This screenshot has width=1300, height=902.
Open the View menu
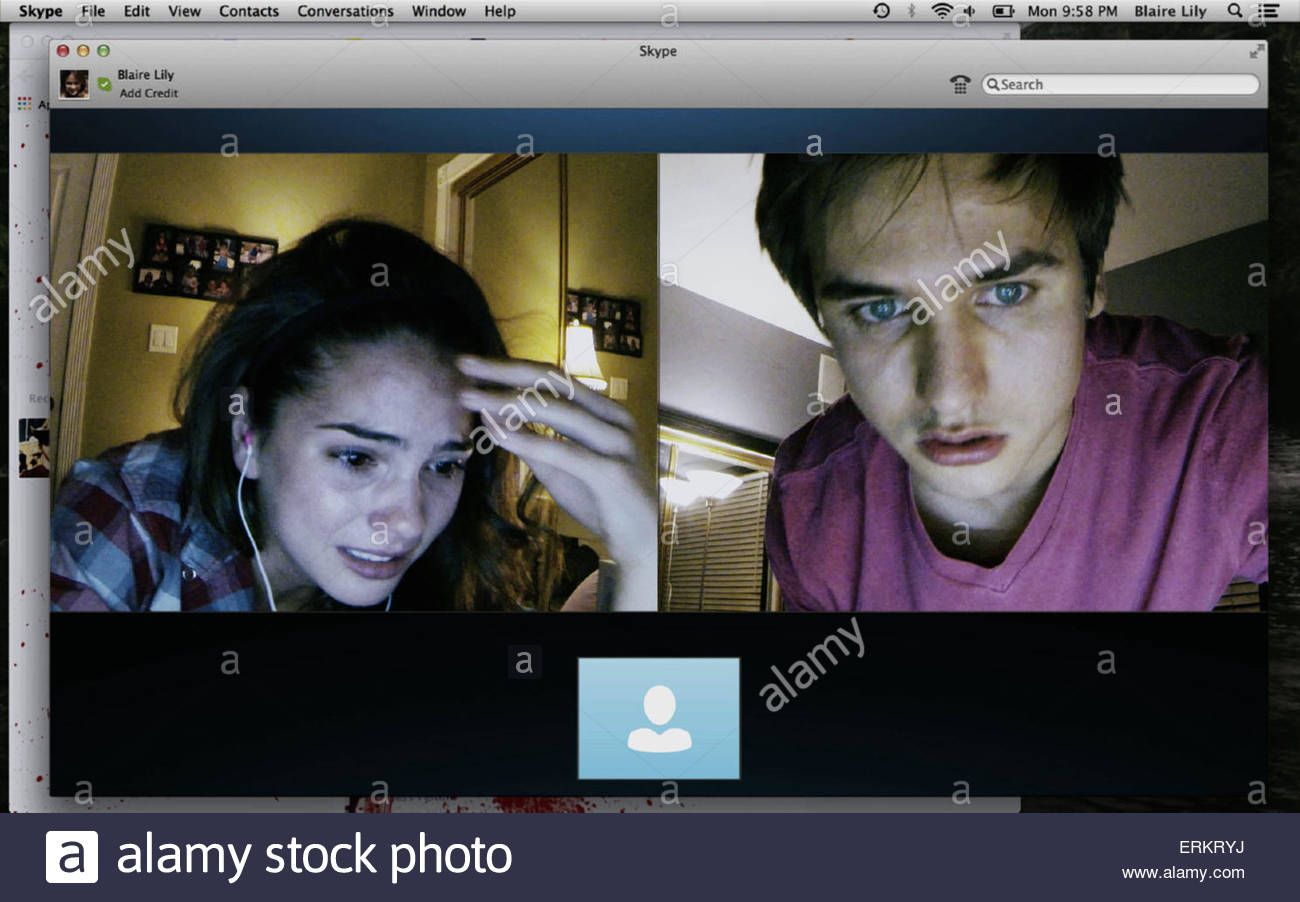184,11
